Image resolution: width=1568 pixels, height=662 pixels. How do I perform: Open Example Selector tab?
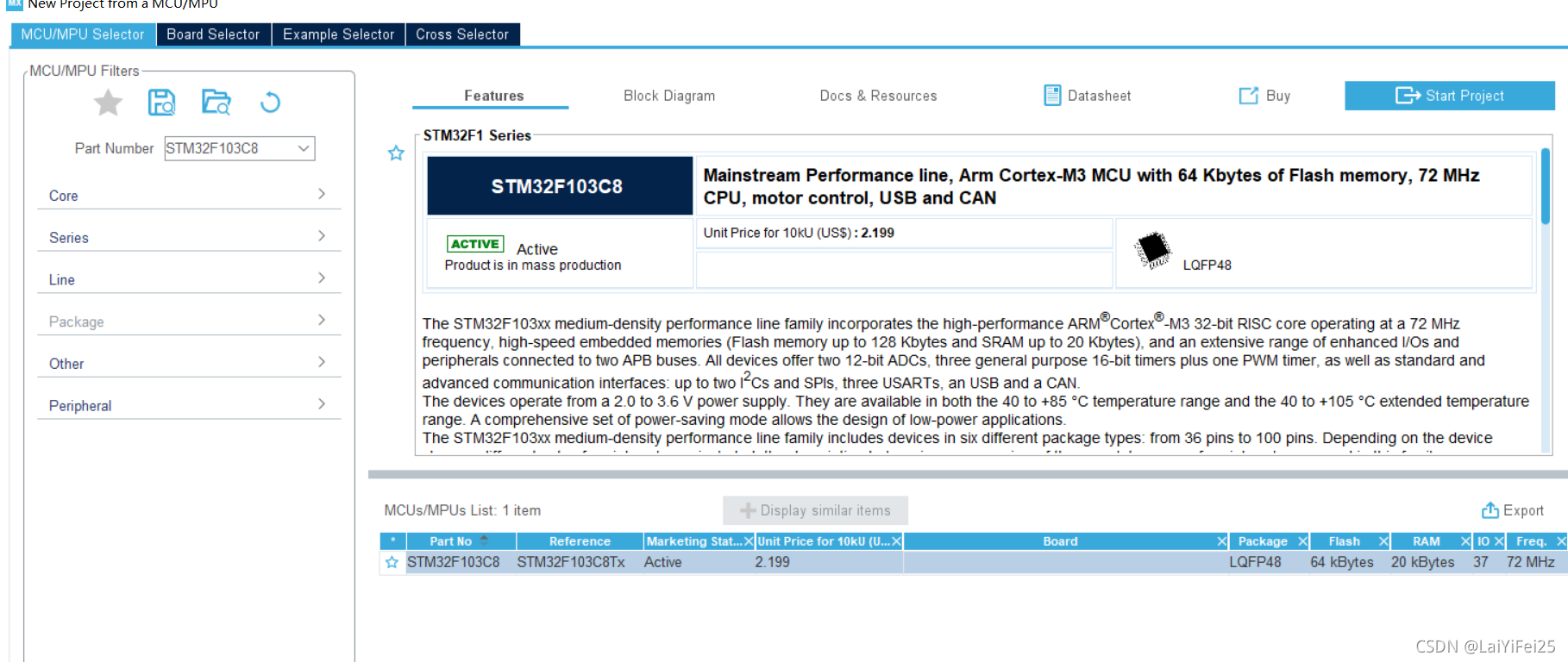click(x=338, y=34)
